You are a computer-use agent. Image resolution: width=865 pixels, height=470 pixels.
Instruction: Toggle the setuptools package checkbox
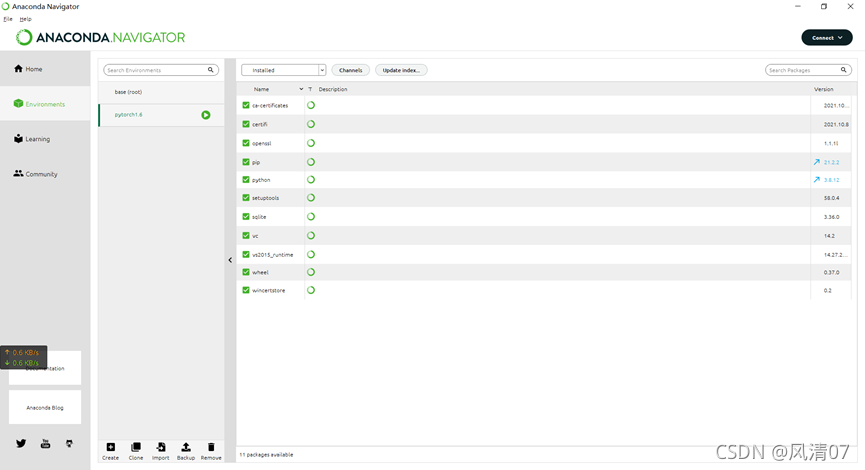point(246,197)
